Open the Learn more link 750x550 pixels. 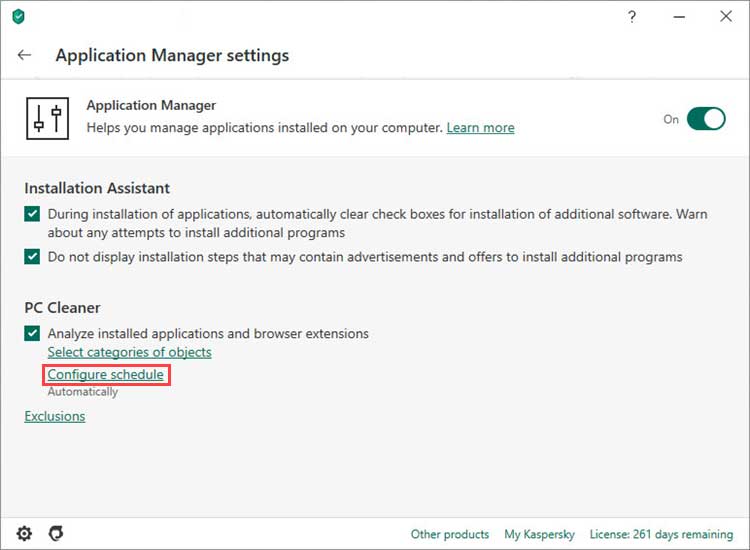(x=480, y=128)
